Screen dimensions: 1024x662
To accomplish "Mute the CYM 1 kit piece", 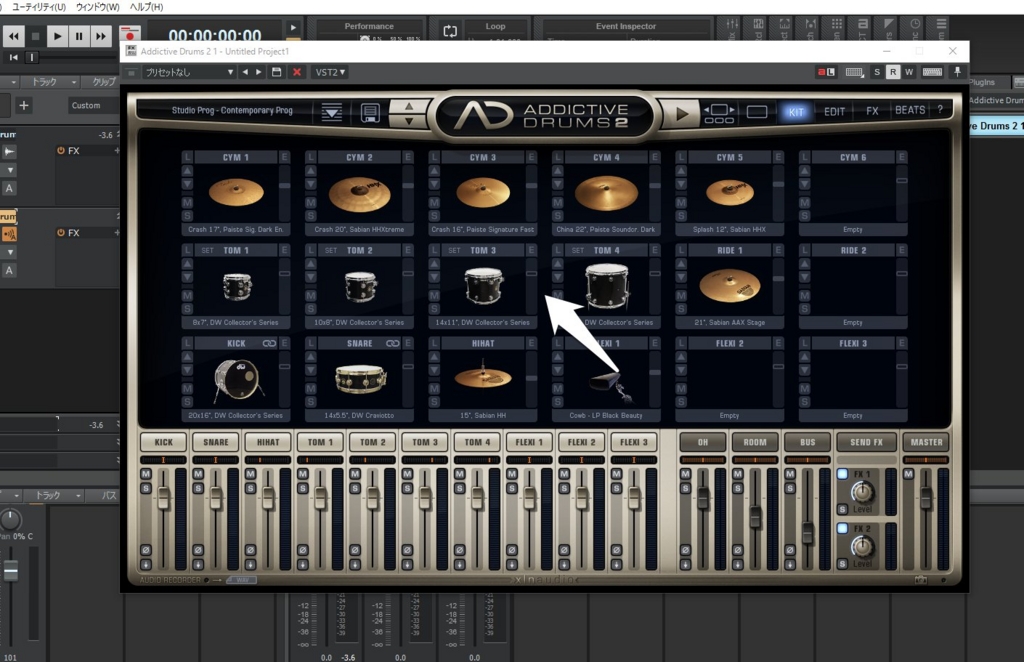I will 187,202.
